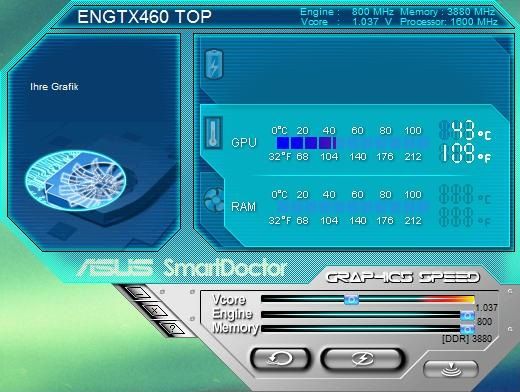The image size is (520, 392).
Task: Click the ASUS SmartDoctor logo
Action: coord(182,268)
